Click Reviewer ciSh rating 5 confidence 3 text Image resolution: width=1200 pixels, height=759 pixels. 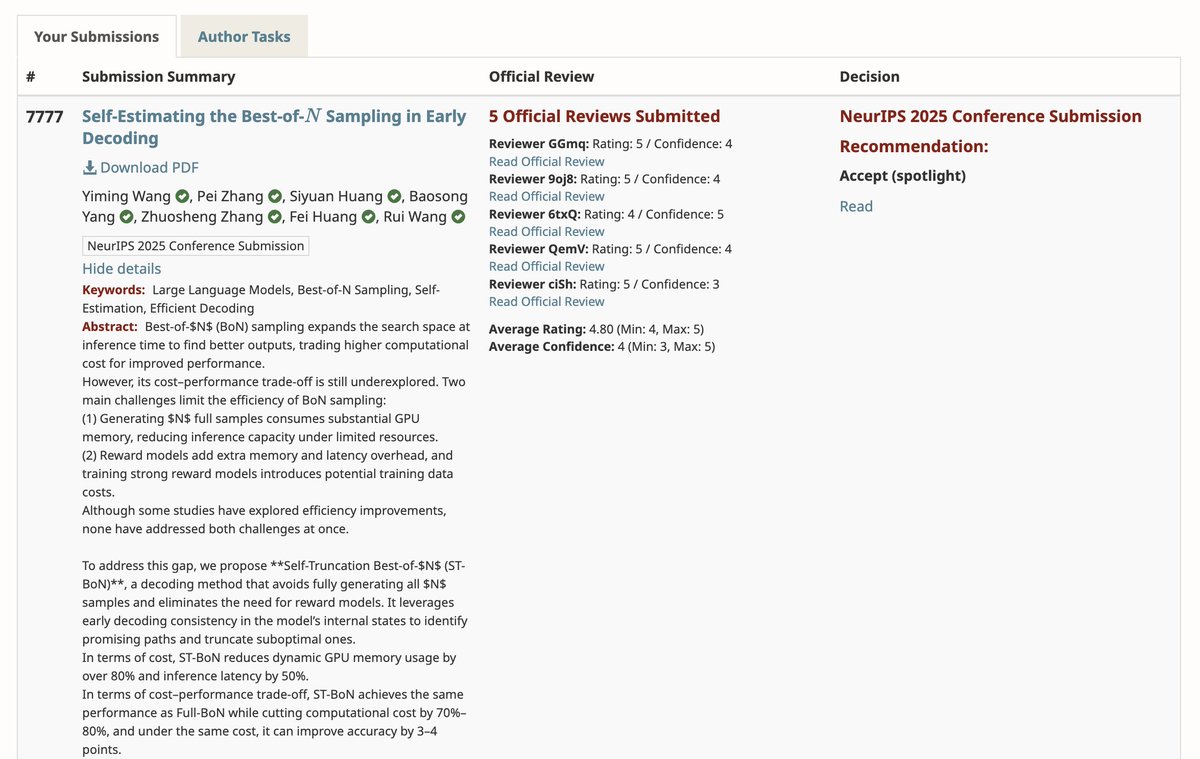click(x=604, y=284)
